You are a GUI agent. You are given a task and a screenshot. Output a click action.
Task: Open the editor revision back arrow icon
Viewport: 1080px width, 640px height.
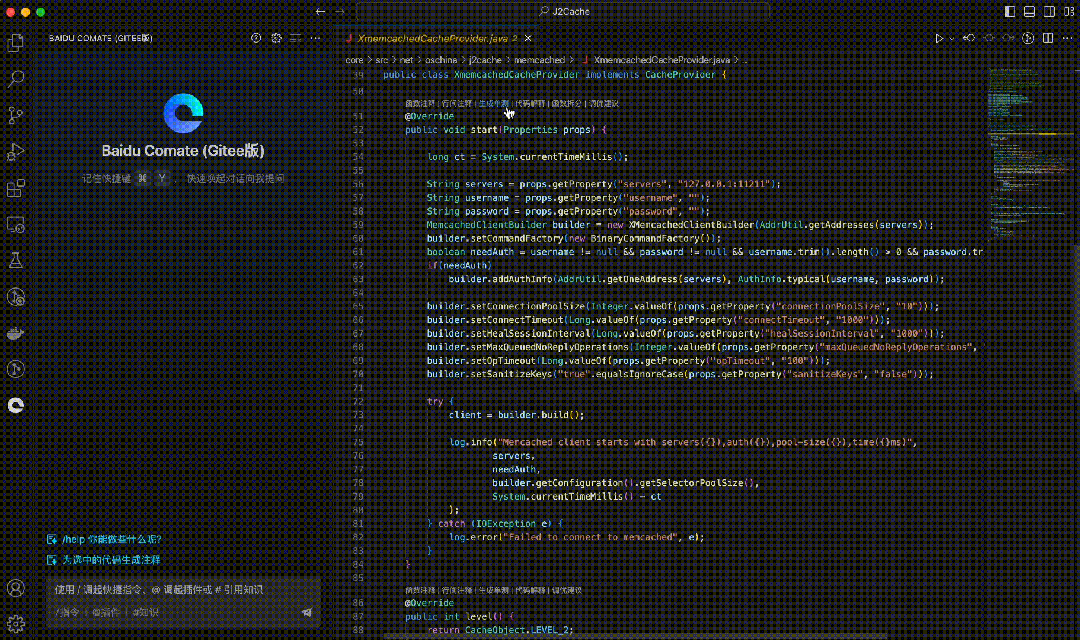[x=968, y=39]
